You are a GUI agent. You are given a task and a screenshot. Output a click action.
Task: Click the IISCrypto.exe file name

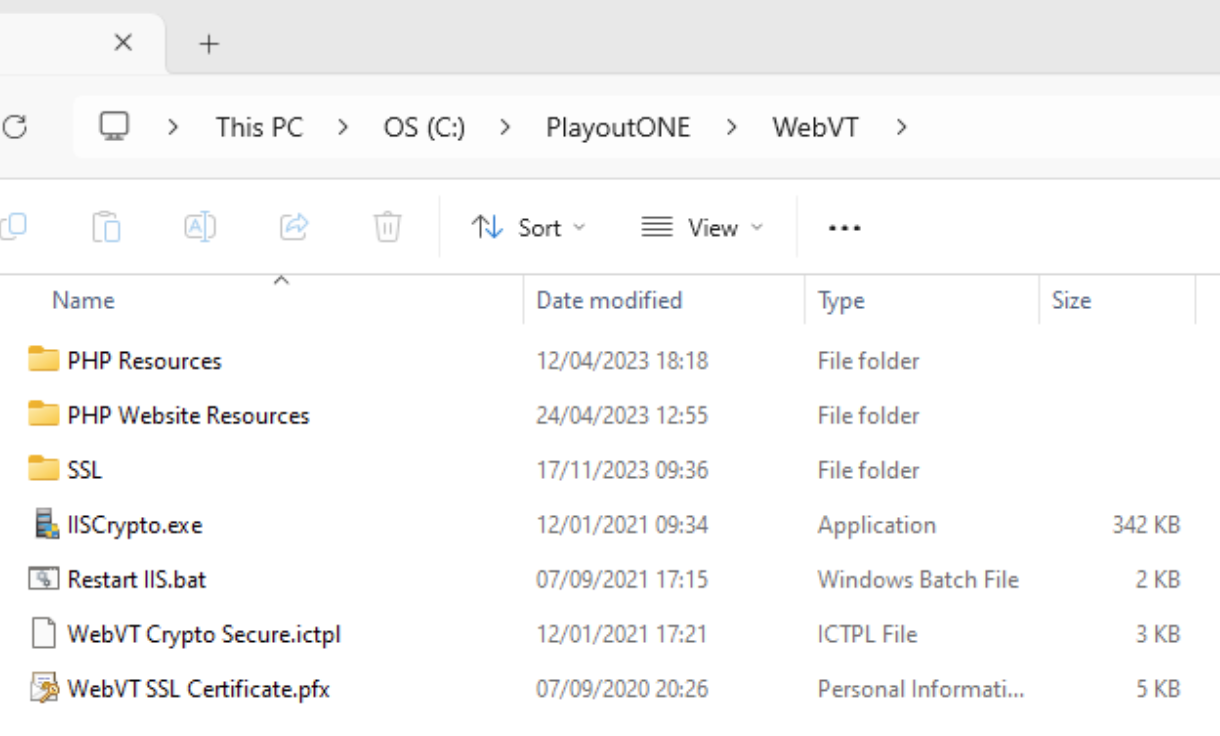pos(135,525)
